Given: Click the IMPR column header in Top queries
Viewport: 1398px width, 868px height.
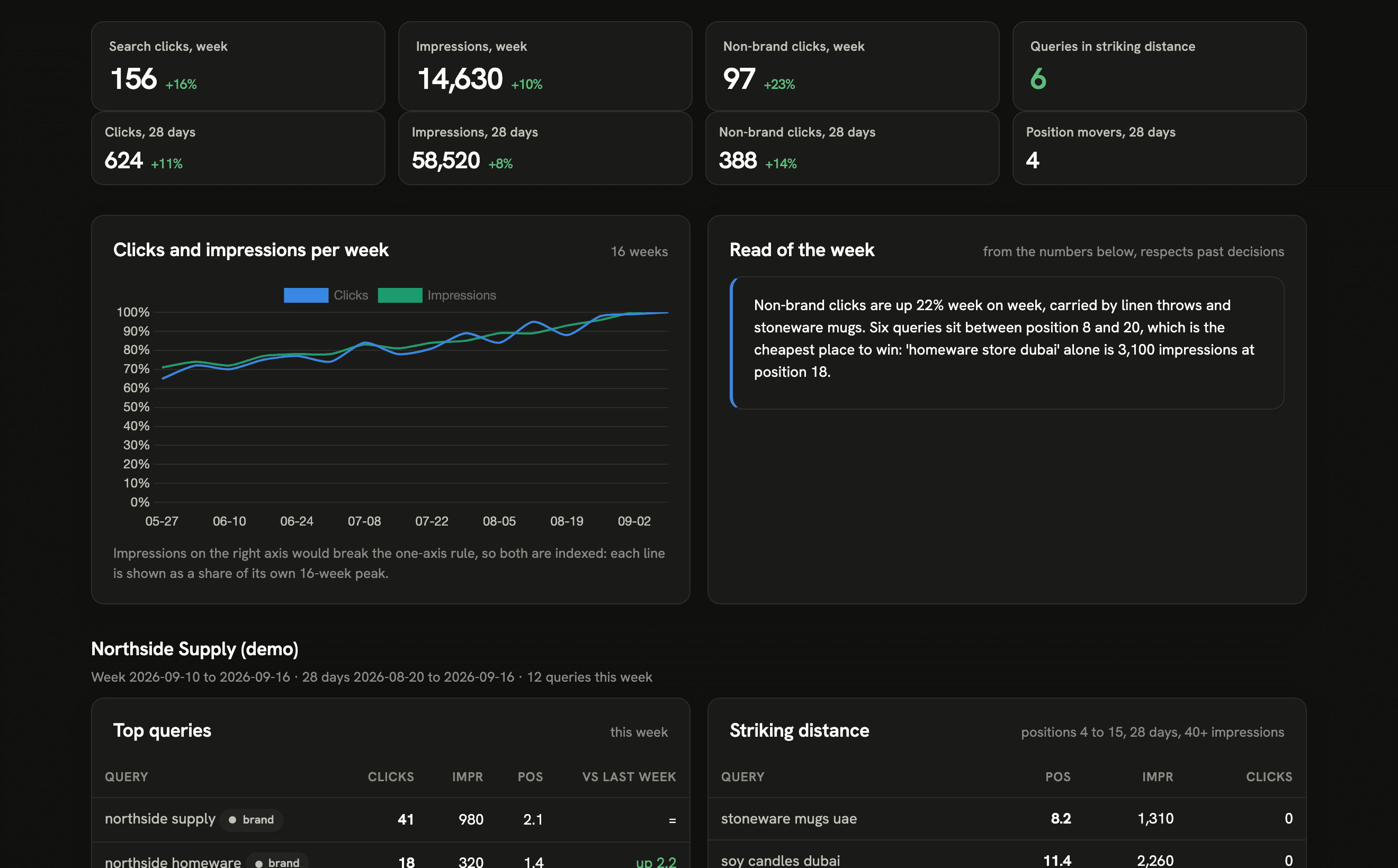Looking at the screenshot, I should [x=468, y=777].
